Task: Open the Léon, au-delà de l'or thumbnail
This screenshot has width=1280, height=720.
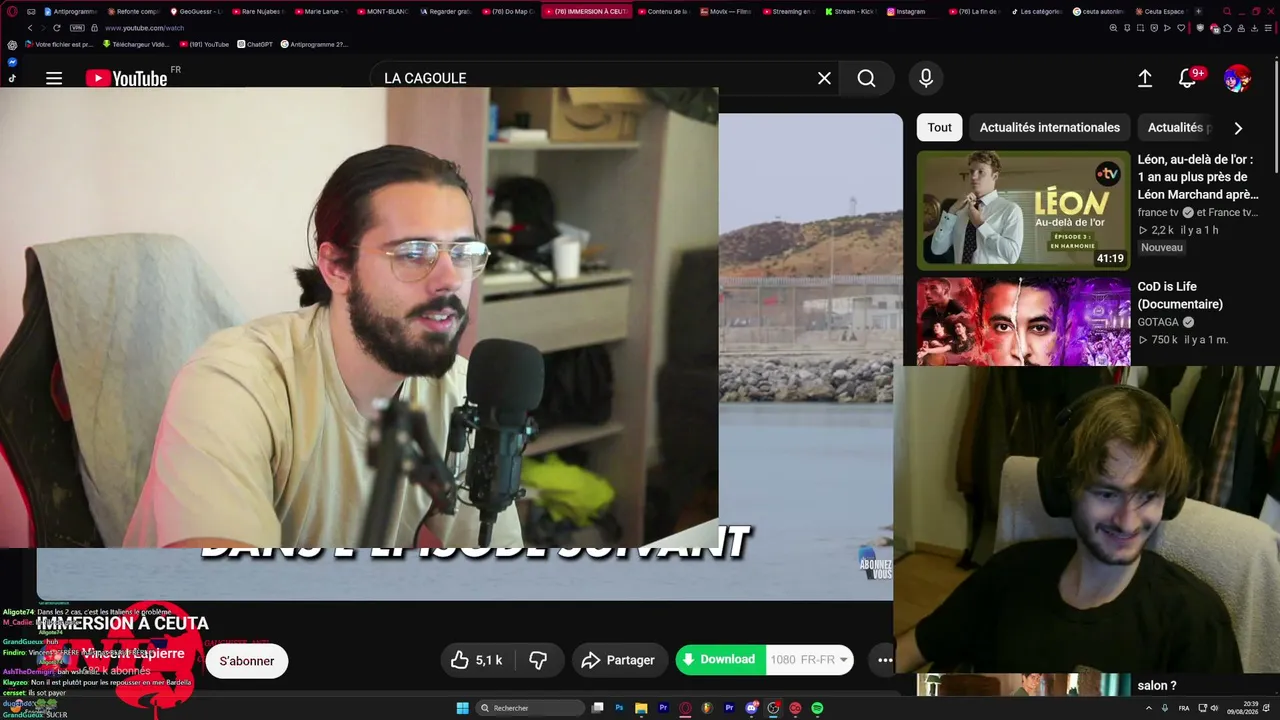Action: [x=1023, y=210]
